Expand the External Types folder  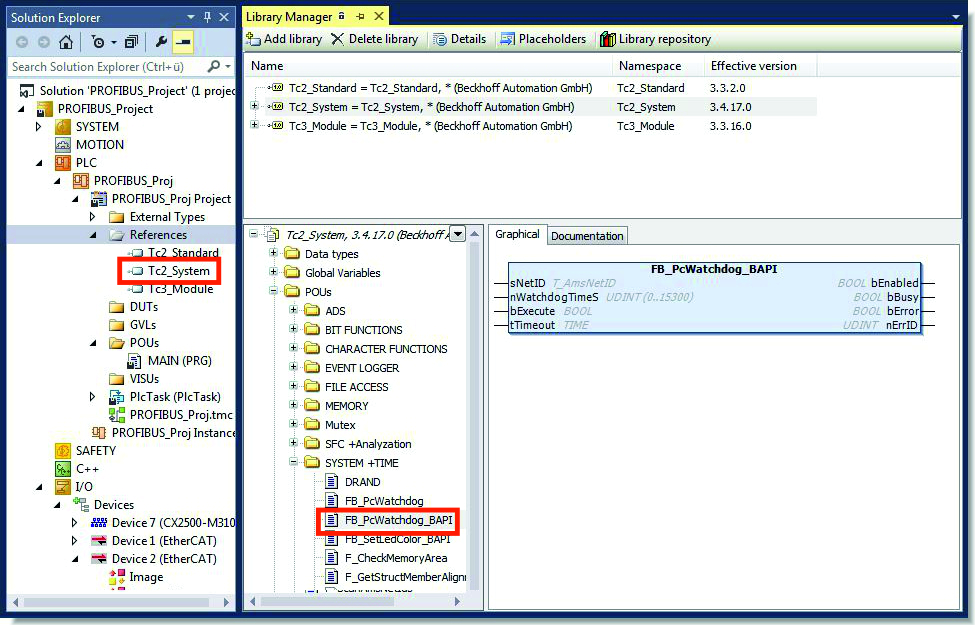(93, 216)
